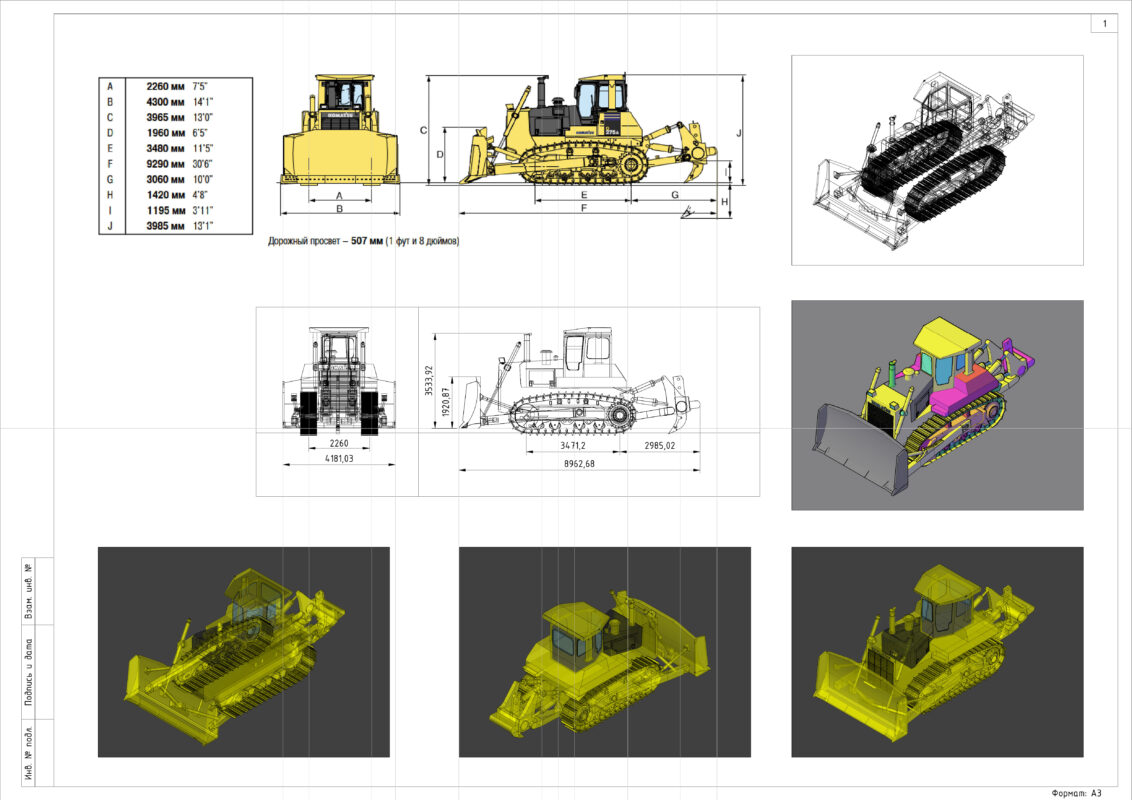The width and height of the screenshot is (1132, 800).
Task: Select the "2985,02" rear dimension
Action: click(659, 445)
